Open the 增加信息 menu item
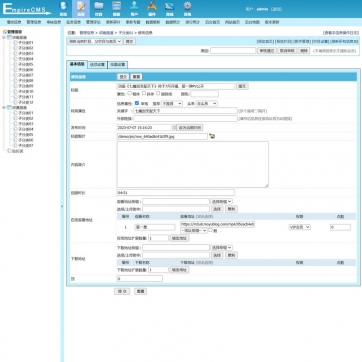Screen dimensions: 362x362 tap(14, 22)
